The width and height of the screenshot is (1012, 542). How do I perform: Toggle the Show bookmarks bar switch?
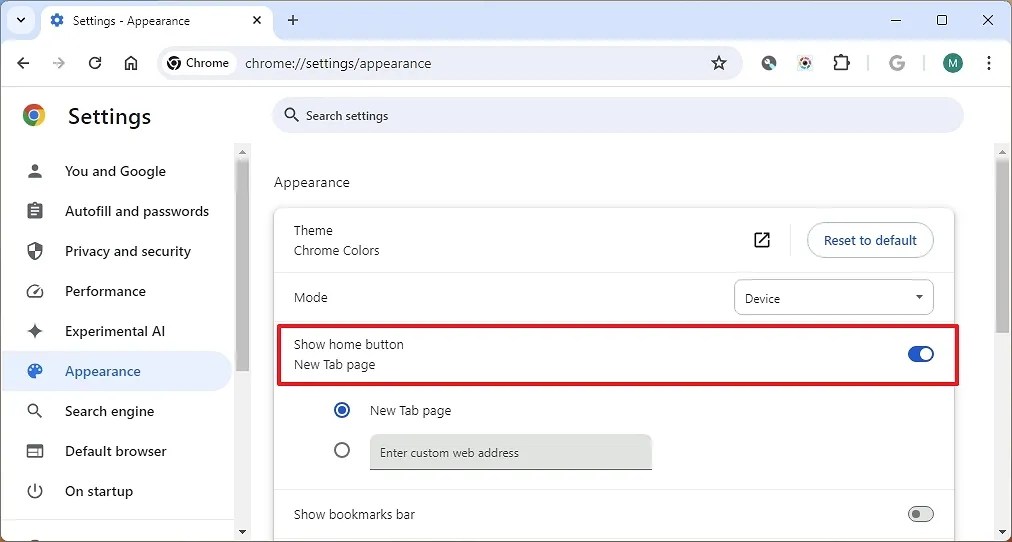pos(920,514)
